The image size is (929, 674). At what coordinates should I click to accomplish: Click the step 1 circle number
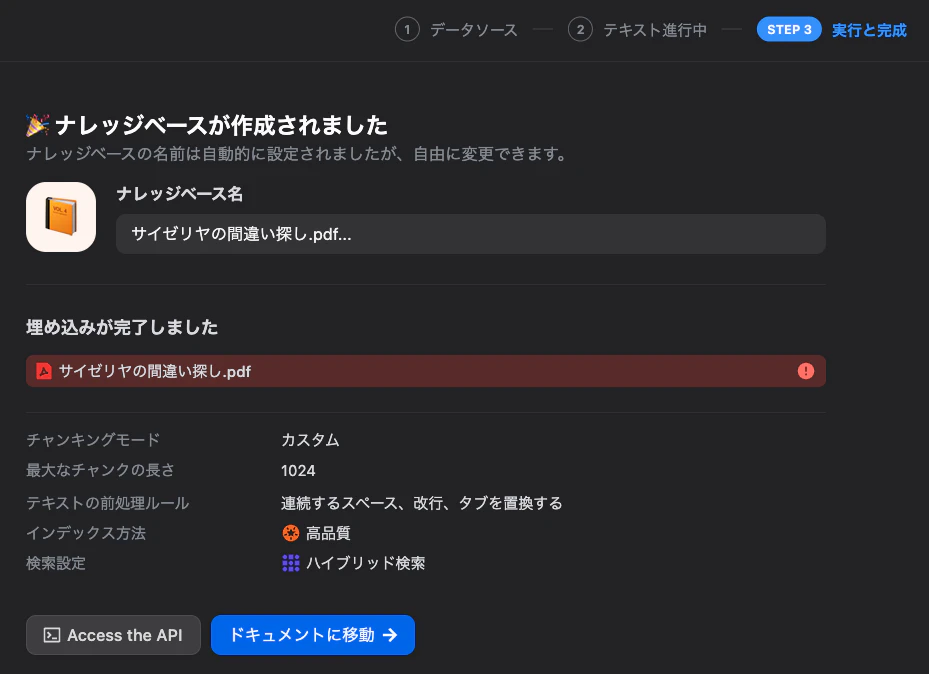click(407, 30)
